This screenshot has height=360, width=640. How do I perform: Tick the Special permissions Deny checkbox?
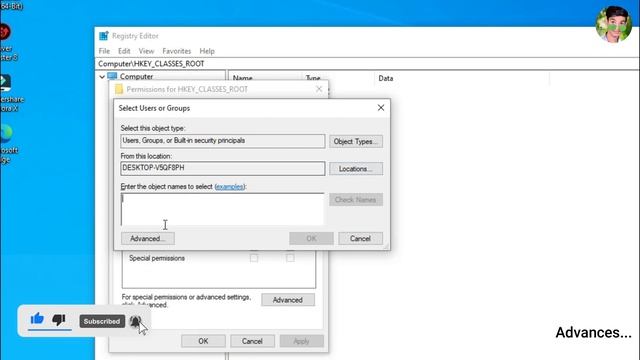point(290,258)
